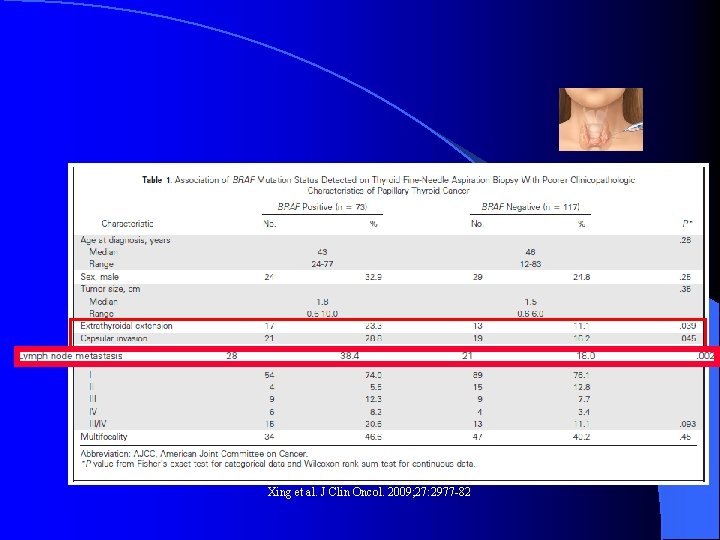Click the age range '12-83'
Screen dimensions: 720x540
(530, 264)
